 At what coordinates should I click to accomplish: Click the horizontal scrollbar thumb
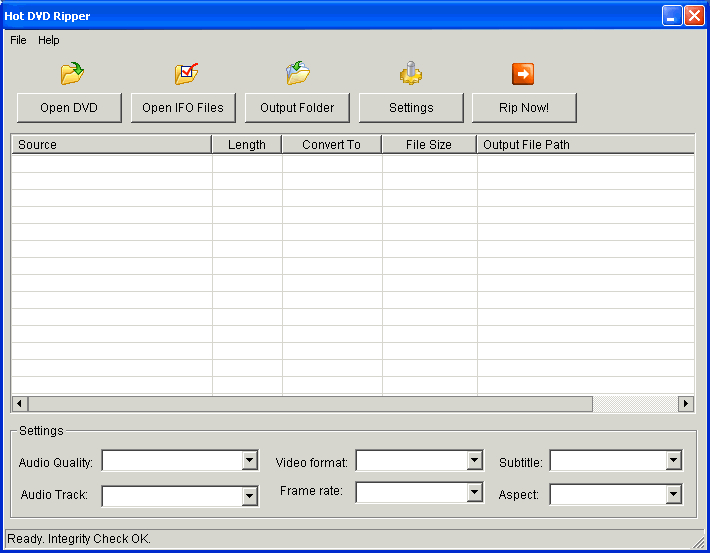pyautogui.click(x=310, y=404)
